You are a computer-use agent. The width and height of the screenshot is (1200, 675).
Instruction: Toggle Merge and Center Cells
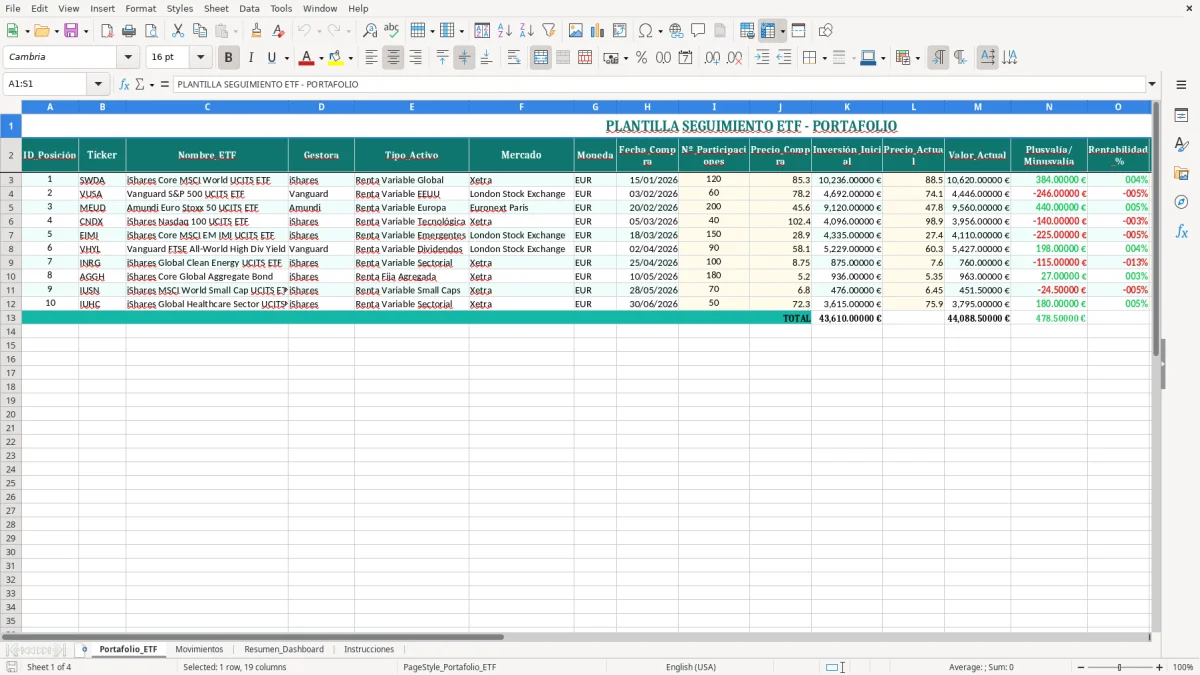pyautogui.click(x=541, y=58)
